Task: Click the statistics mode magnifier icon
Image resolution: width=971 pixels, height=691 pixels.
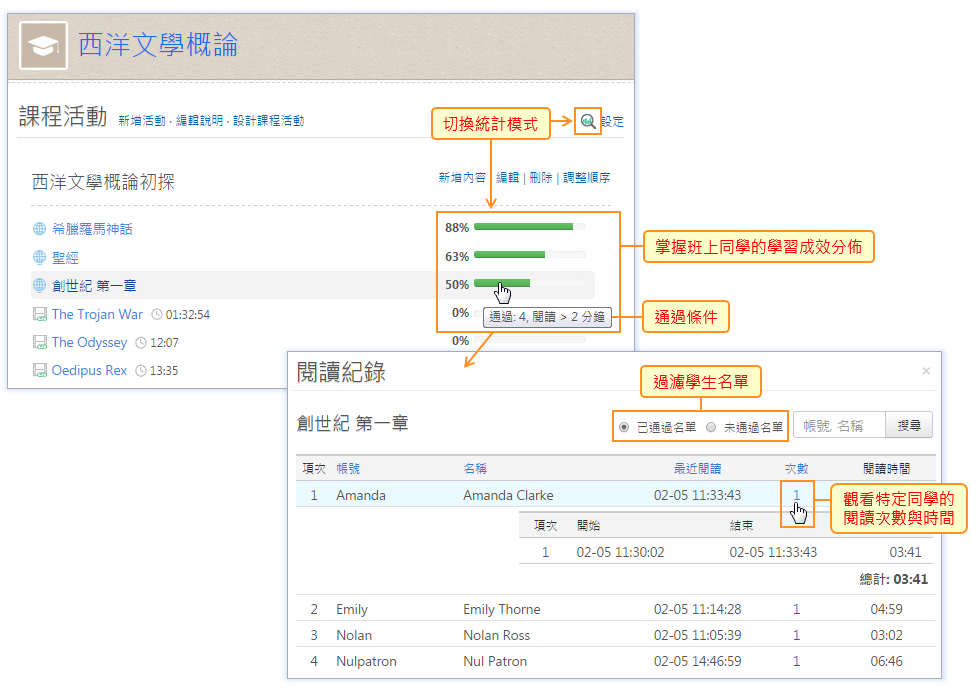Action: [x=588, y=121]
